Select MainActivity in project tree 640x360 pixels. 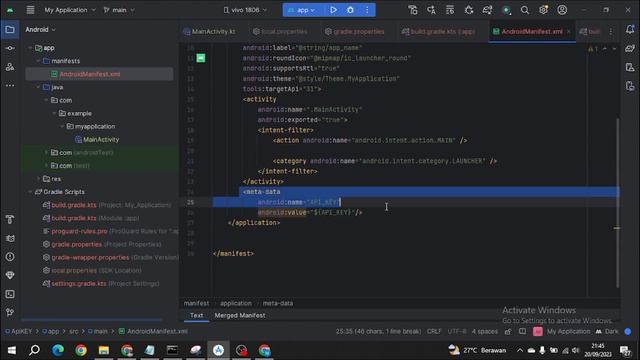101,140
